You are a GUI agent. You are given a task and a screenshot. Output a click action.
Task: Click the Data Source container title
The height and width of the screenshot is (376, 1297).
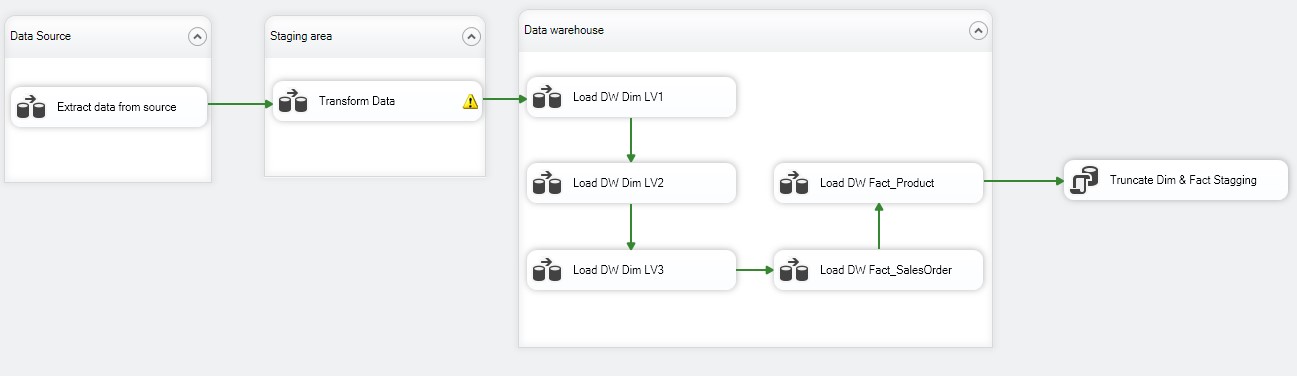(40, 36)
